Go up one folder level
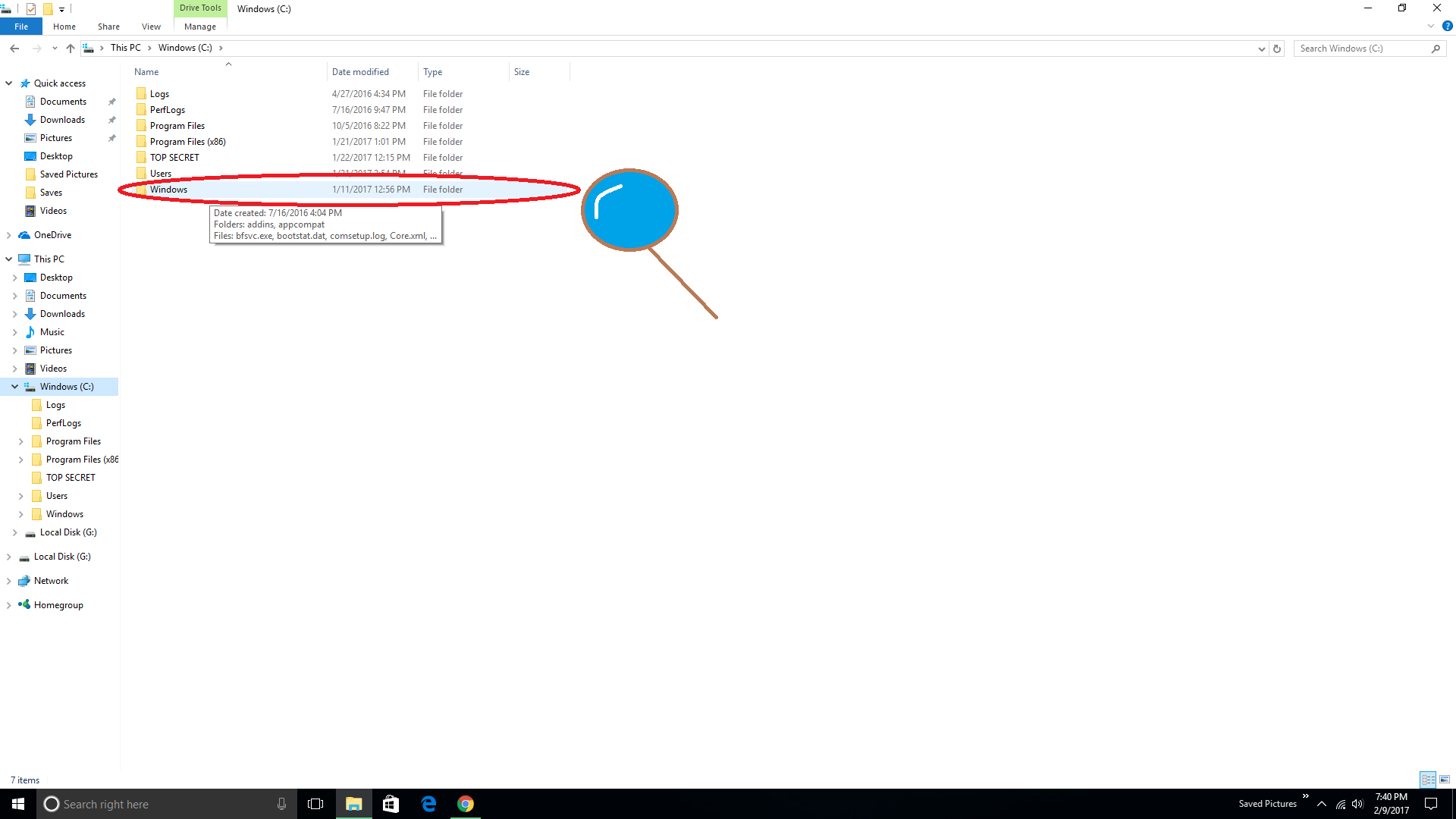 71,48
